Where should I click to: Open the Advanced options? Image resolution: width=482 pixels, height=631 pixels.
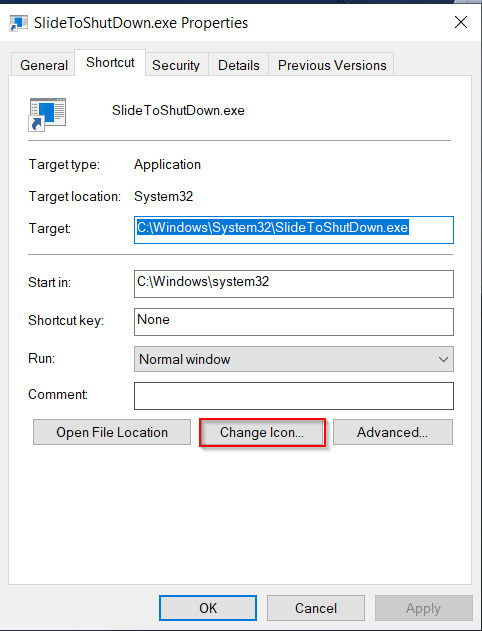(x=393, y=432)
